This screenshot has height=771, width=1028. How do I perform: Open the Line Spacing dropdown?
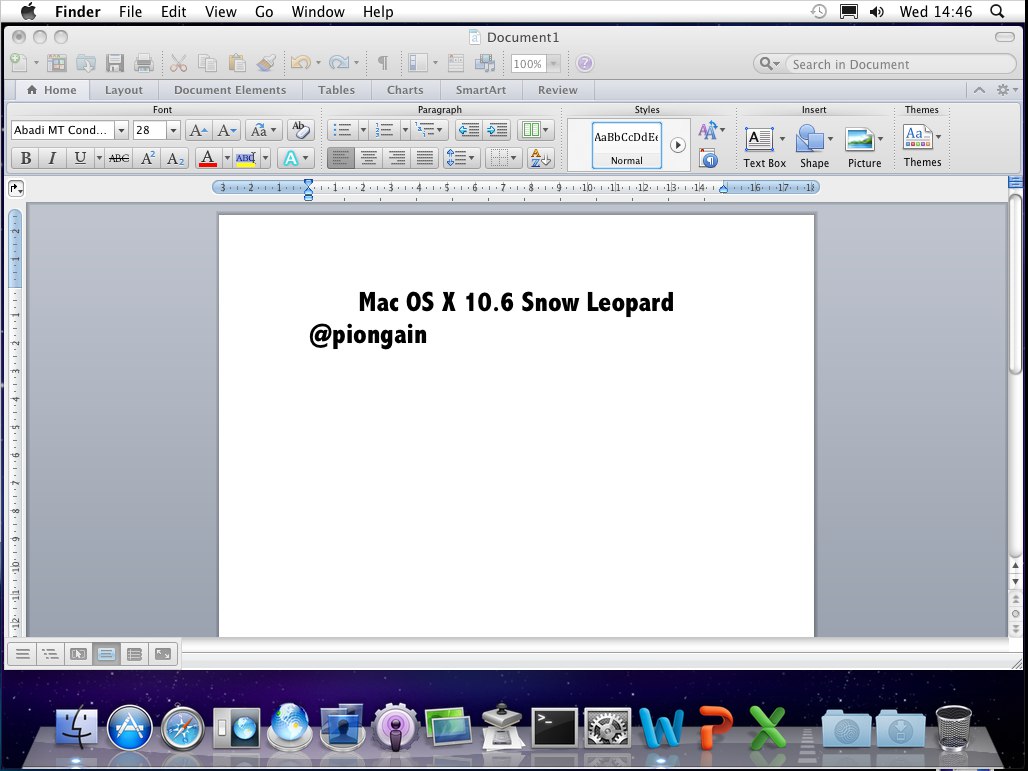coord(460,158)
